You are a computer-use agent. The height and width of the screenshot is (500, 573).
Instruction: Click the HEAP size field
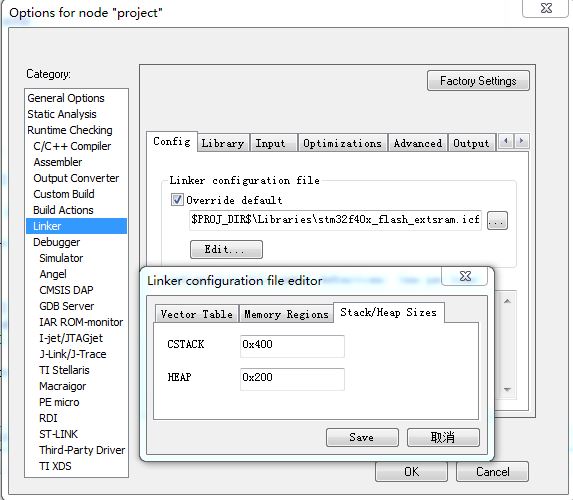[x=292, y=379]
